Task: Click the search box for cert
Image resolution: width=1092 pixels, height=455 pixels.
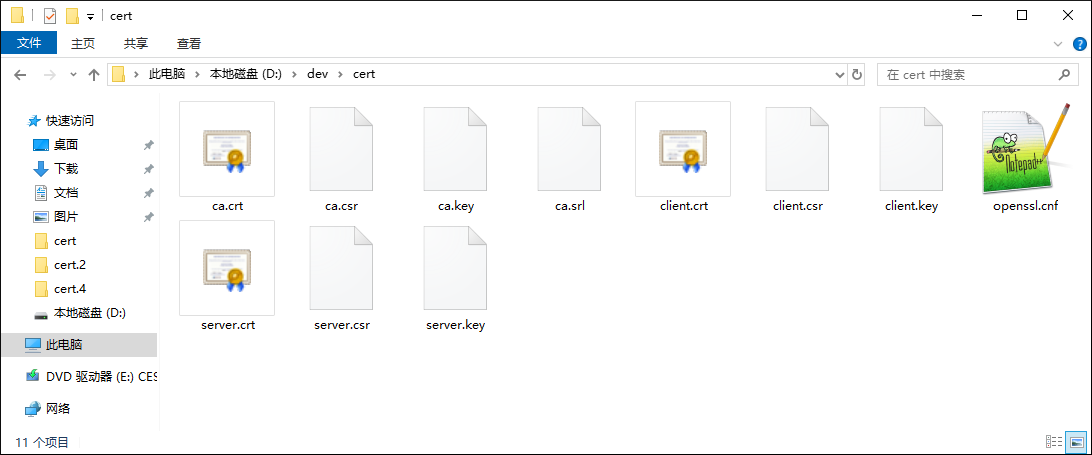Action: 965,74
